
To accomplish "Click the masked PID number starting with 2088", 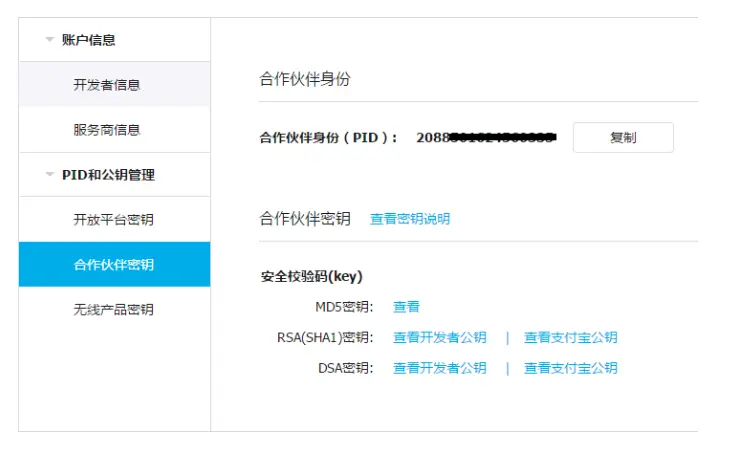I will [x=485, y=137].
